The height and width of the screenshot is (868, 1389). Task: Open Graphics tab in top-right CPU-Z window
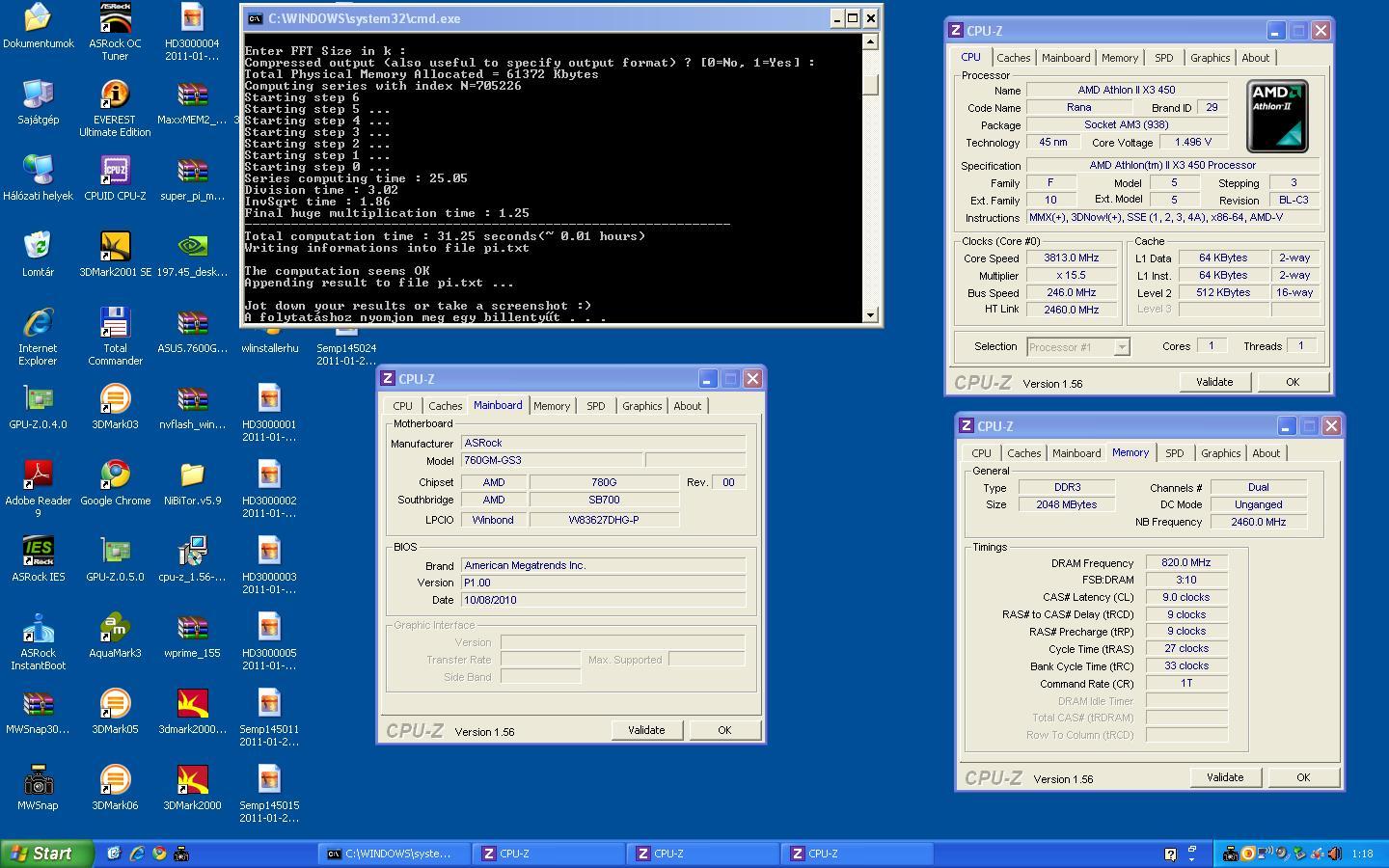[1210, 58]
